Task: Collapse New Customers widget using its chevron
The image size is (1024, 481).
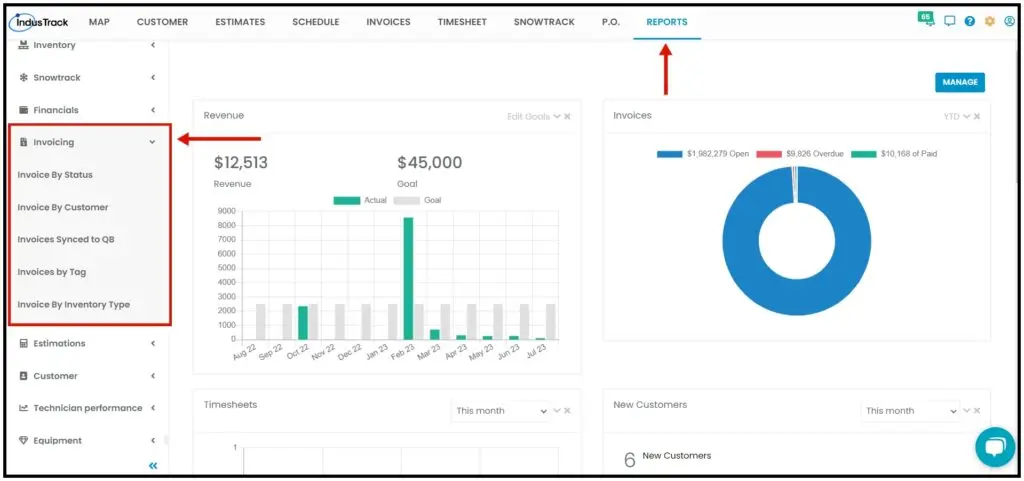Action: [967, 411]
